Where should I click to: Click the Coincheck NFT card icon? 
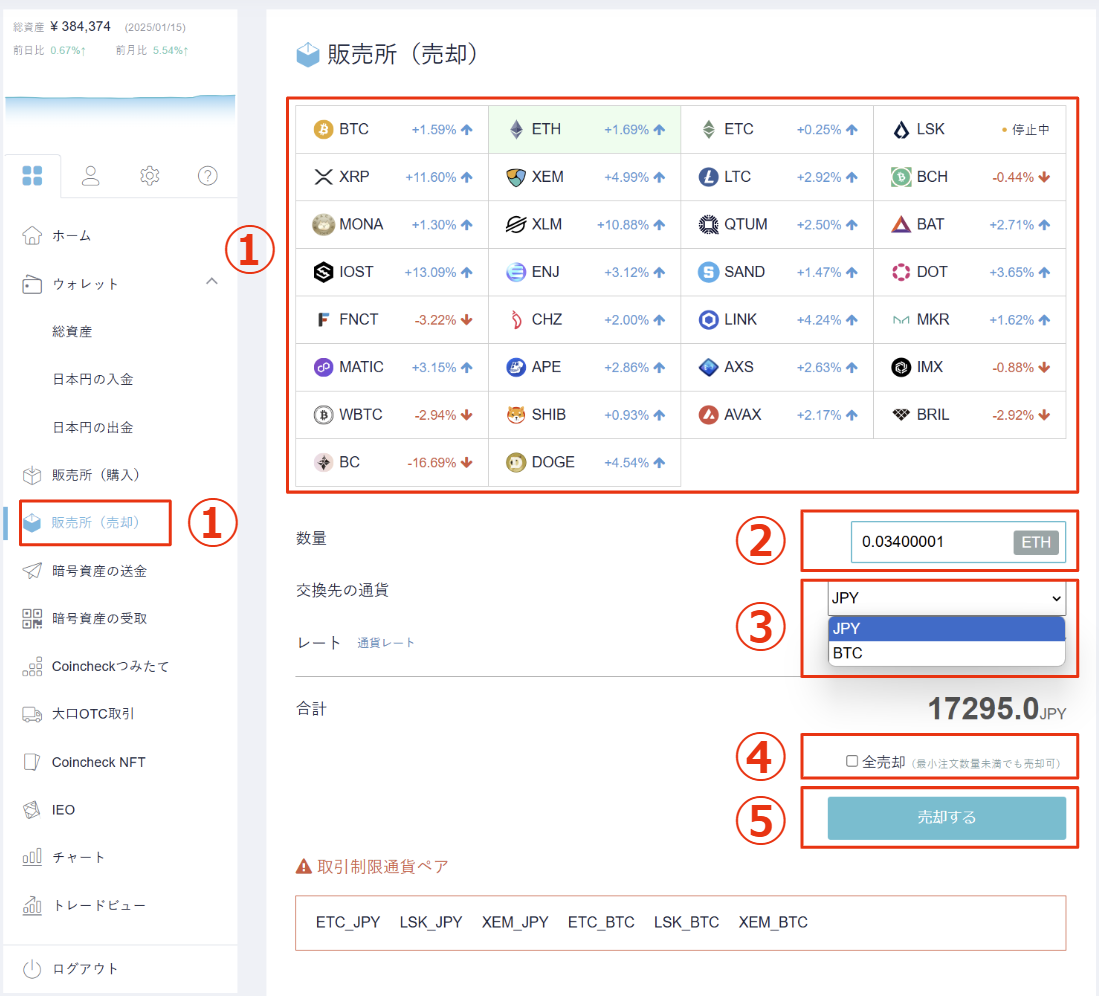[32, 762]
